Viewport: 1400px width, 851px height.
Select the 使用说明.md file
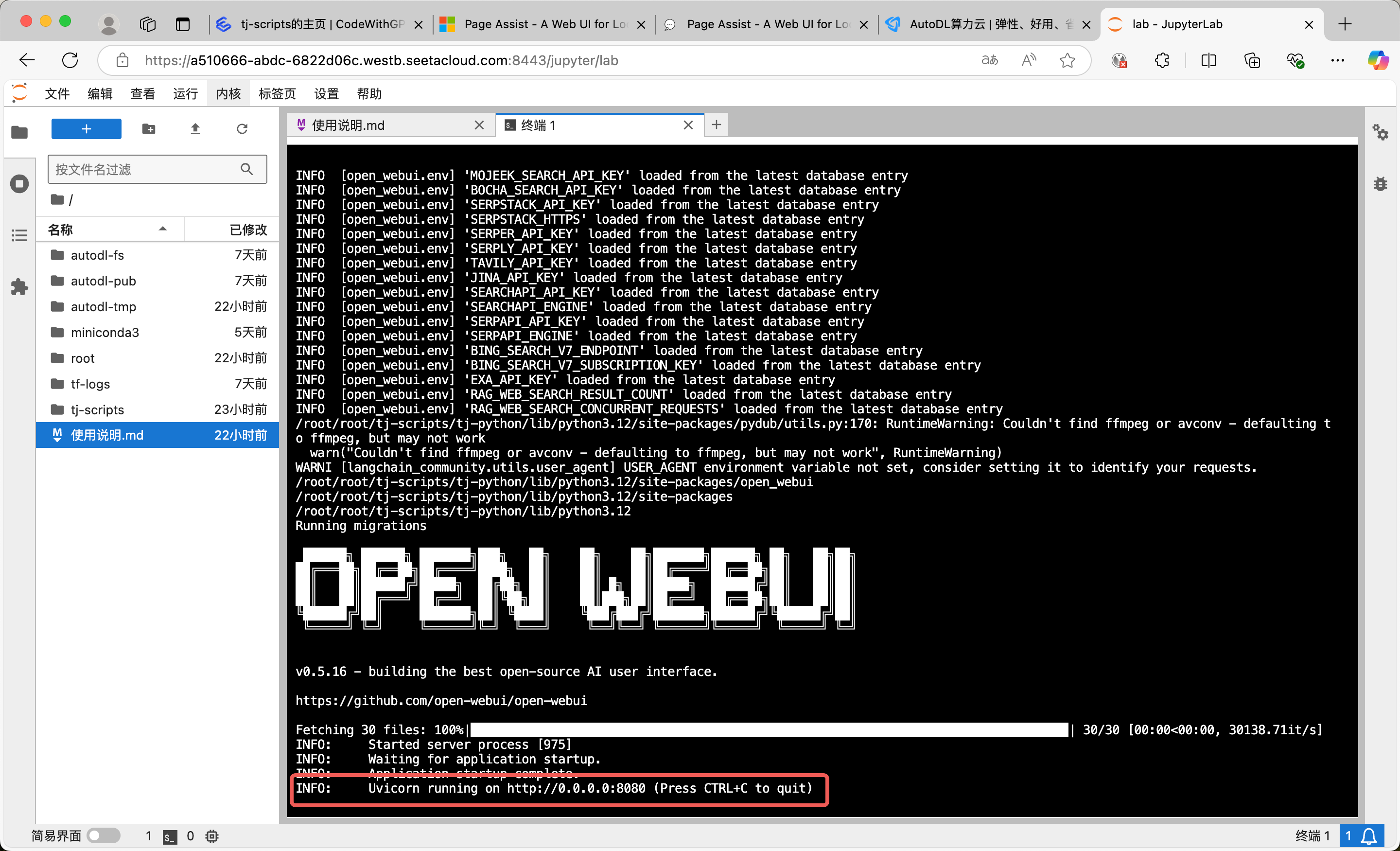(157, 435)
